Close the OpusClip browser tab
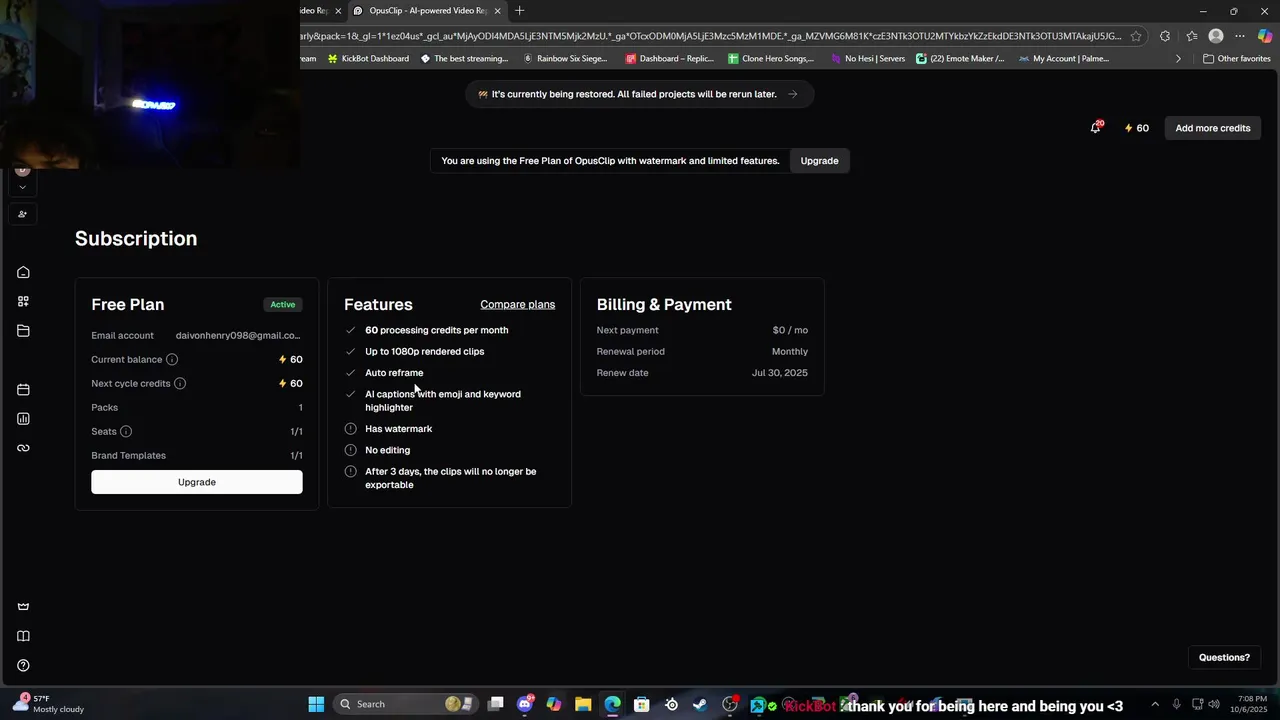 click(x=497, y=10)
